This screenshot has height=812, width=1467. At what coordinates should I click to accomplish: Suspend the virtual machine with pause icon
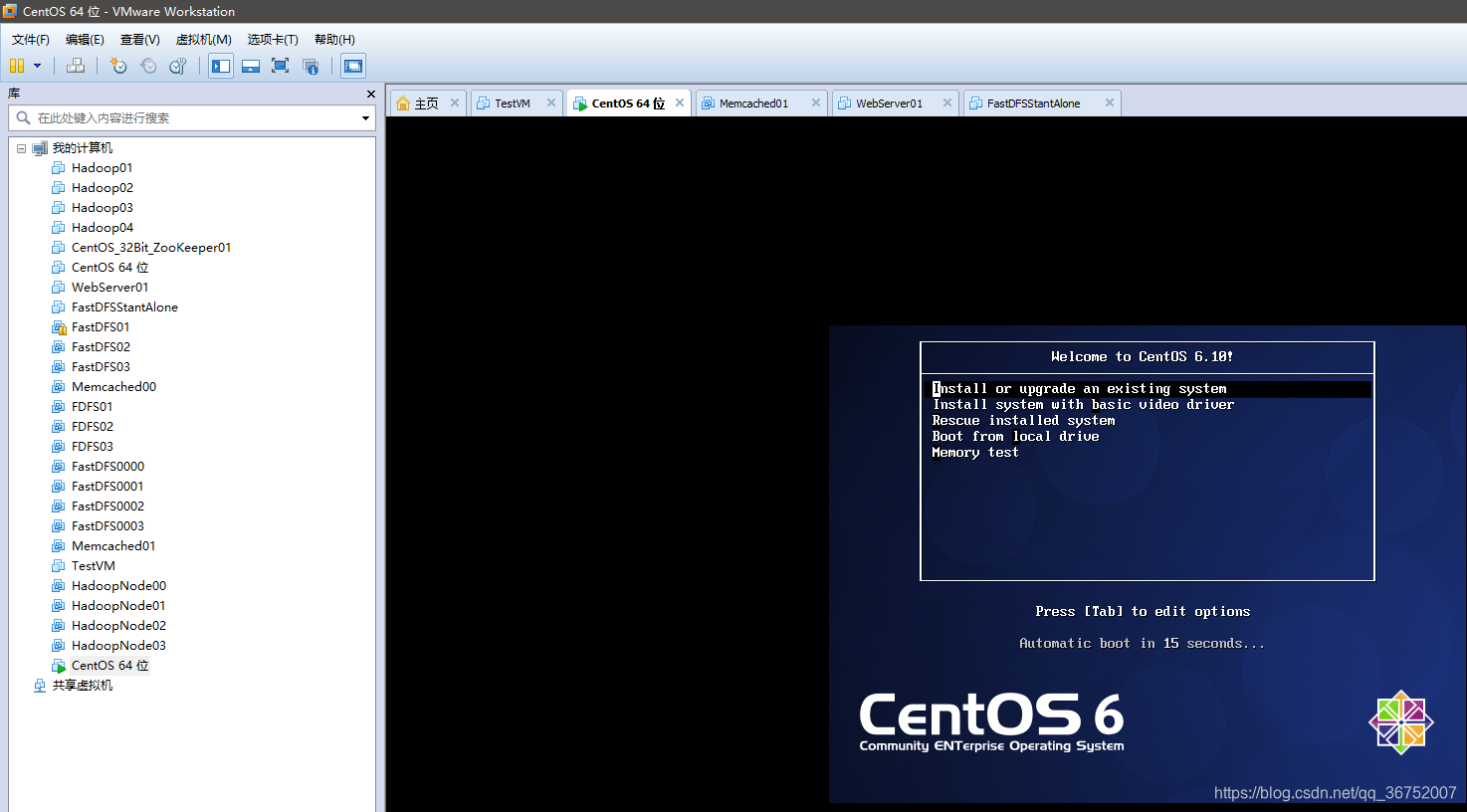point(17,66)
